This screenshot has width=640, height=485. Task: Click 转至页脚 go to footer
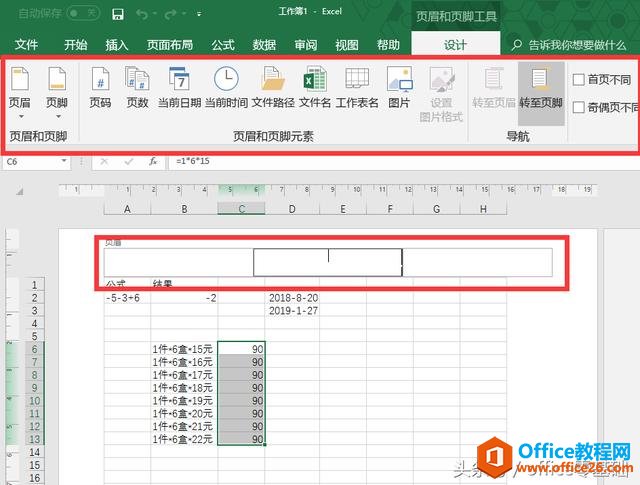(541, 93)
